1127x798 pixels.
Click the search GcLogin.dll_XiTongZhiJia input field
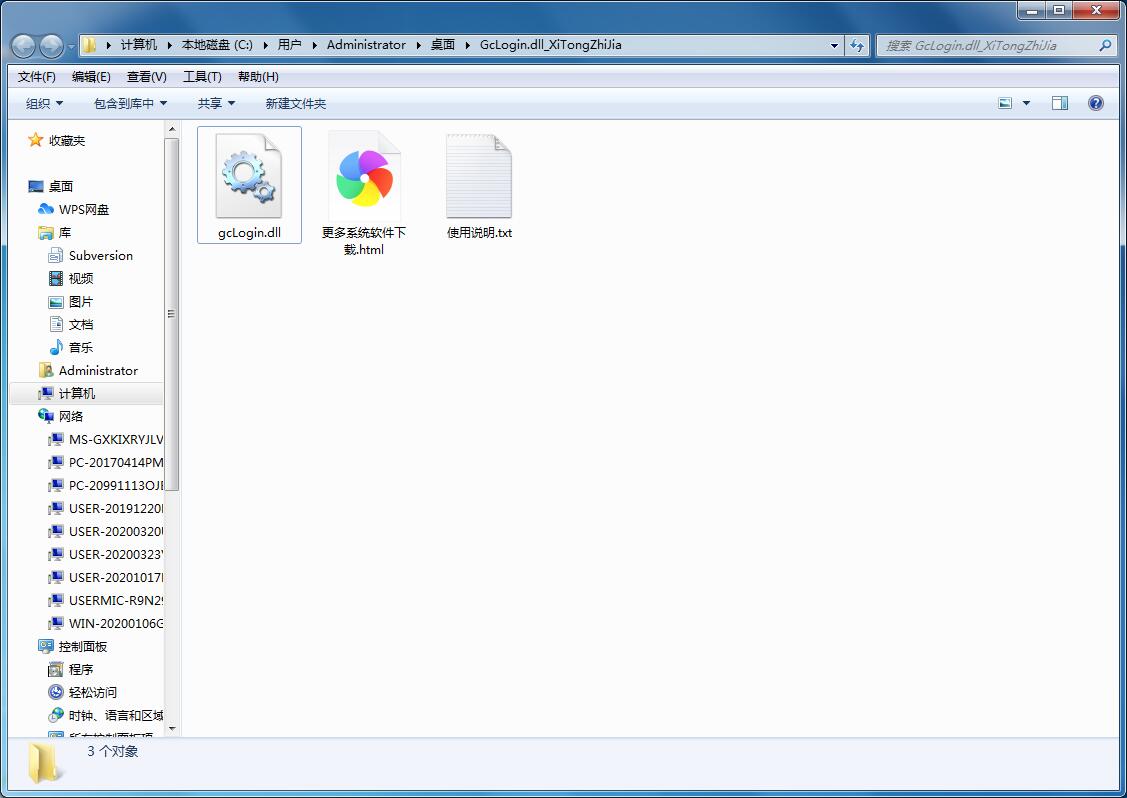[x=988, y=45]
